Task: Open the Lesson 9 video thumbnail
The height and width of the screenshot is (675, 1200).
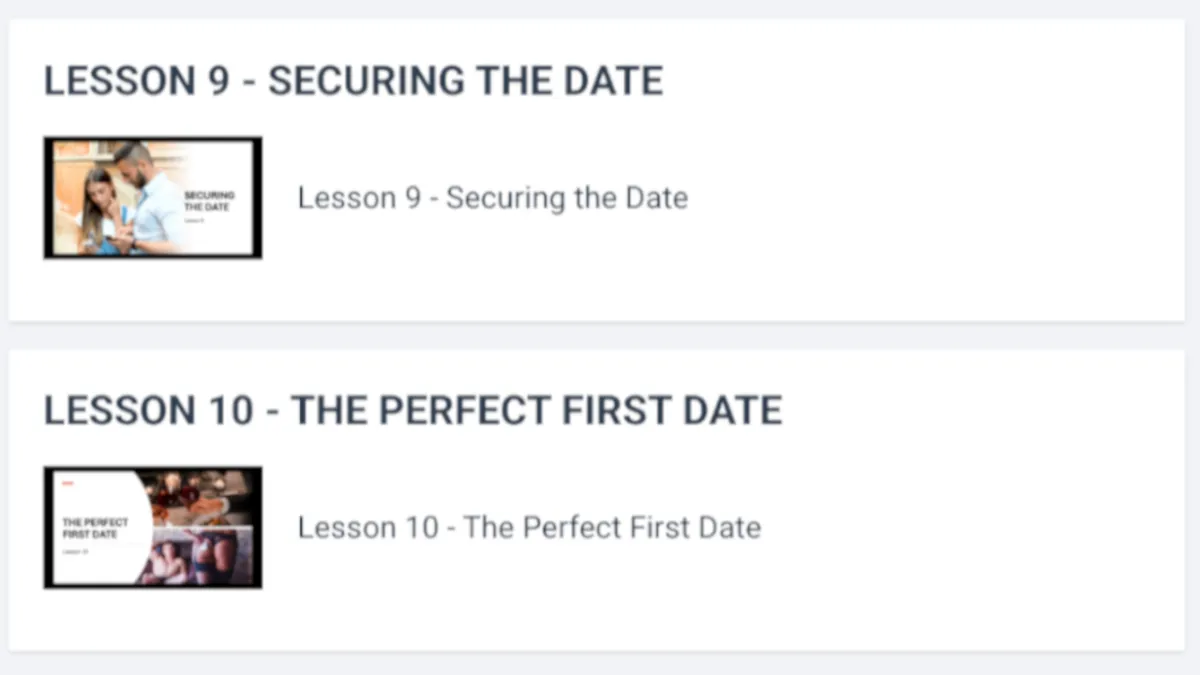Action: 153,198
